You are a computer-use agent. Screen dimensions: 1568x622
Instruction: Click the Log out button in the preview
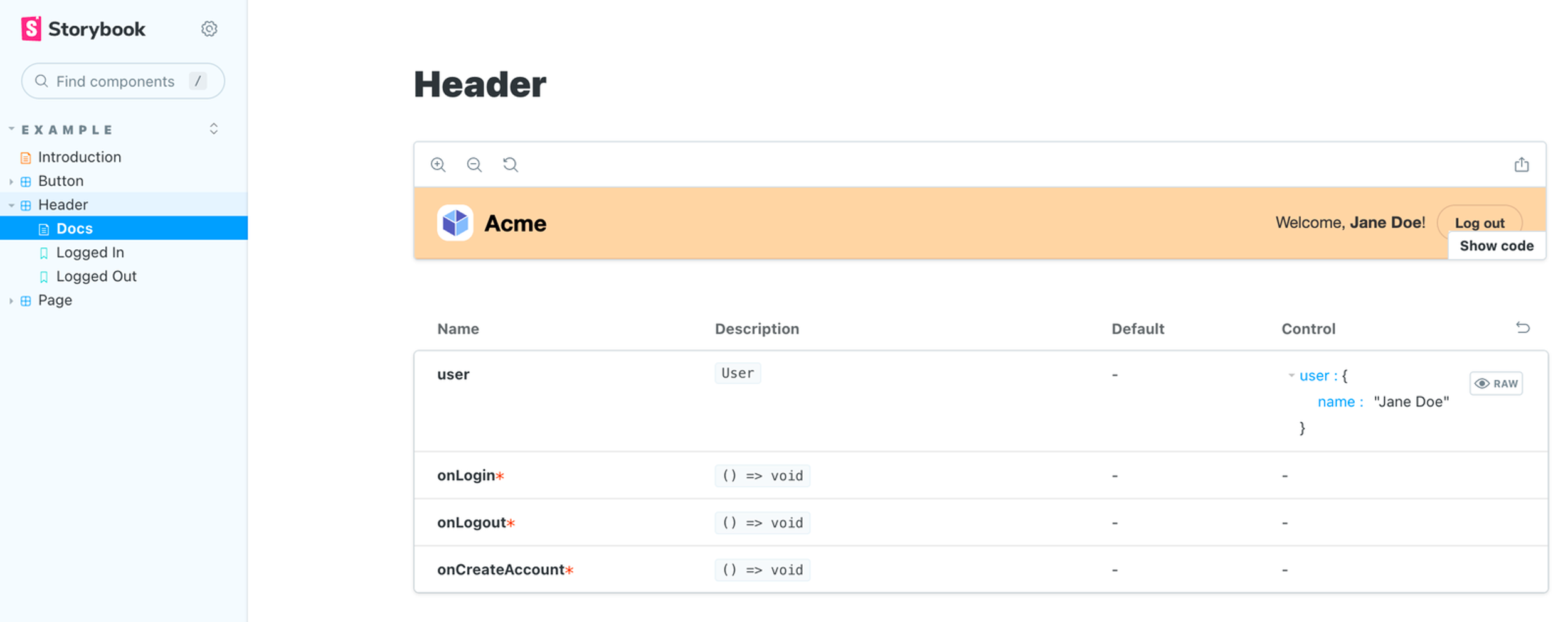coord(1480,223)
